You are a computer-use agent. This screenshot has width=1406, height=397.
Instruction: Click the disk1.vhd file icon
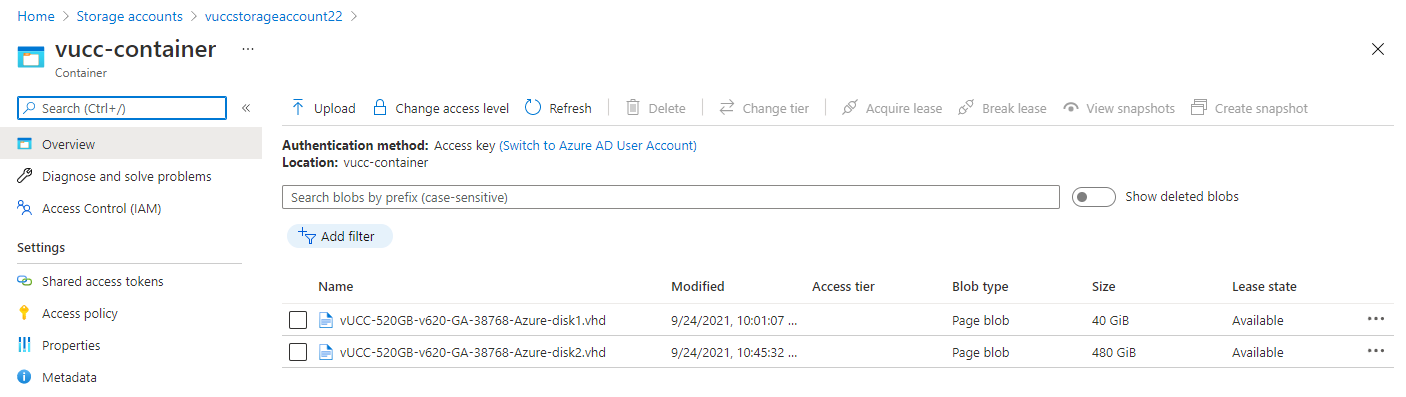325,320
